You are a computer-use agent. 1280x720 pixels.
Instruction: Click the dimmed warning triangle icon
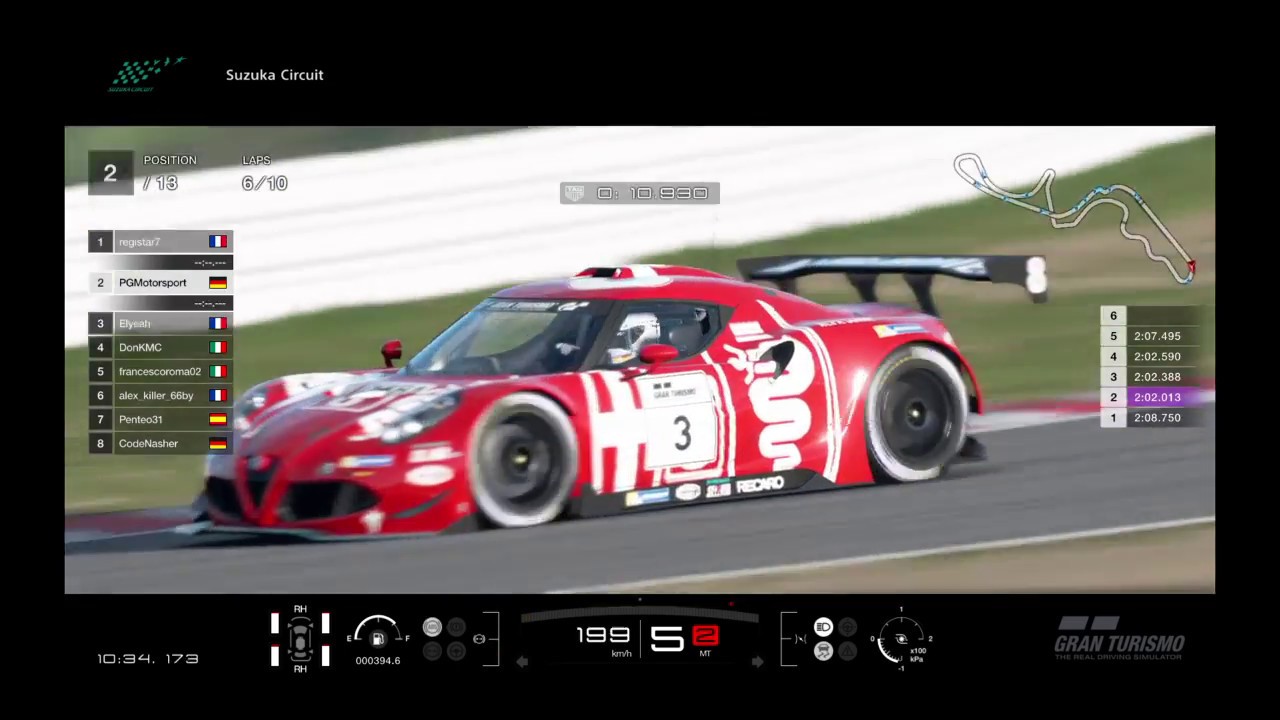pyautogui.click(x=847, y=651)
